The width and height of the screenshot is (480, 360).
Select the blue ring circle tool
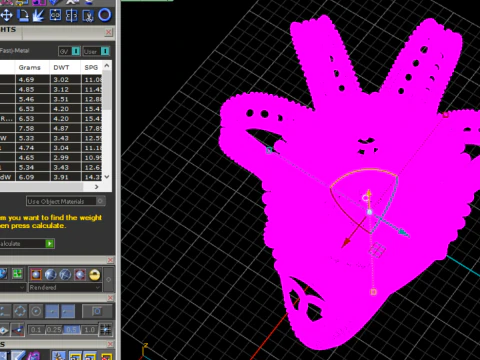coord(104,15)
